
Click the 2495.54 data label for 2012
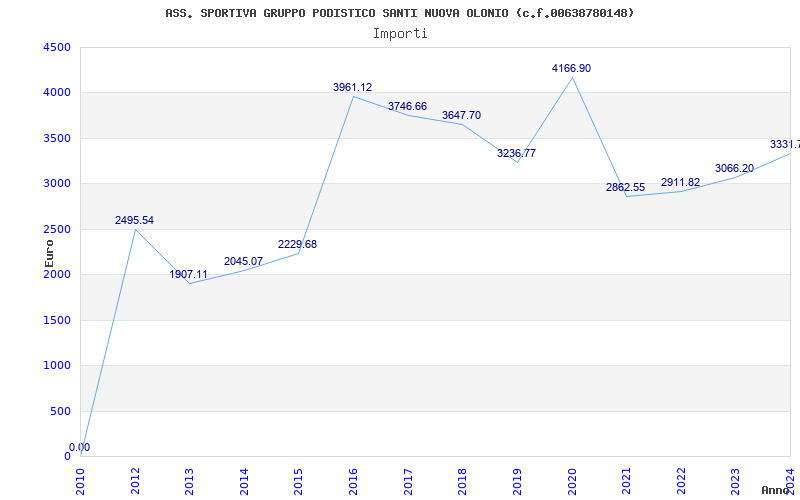(134, 220)
